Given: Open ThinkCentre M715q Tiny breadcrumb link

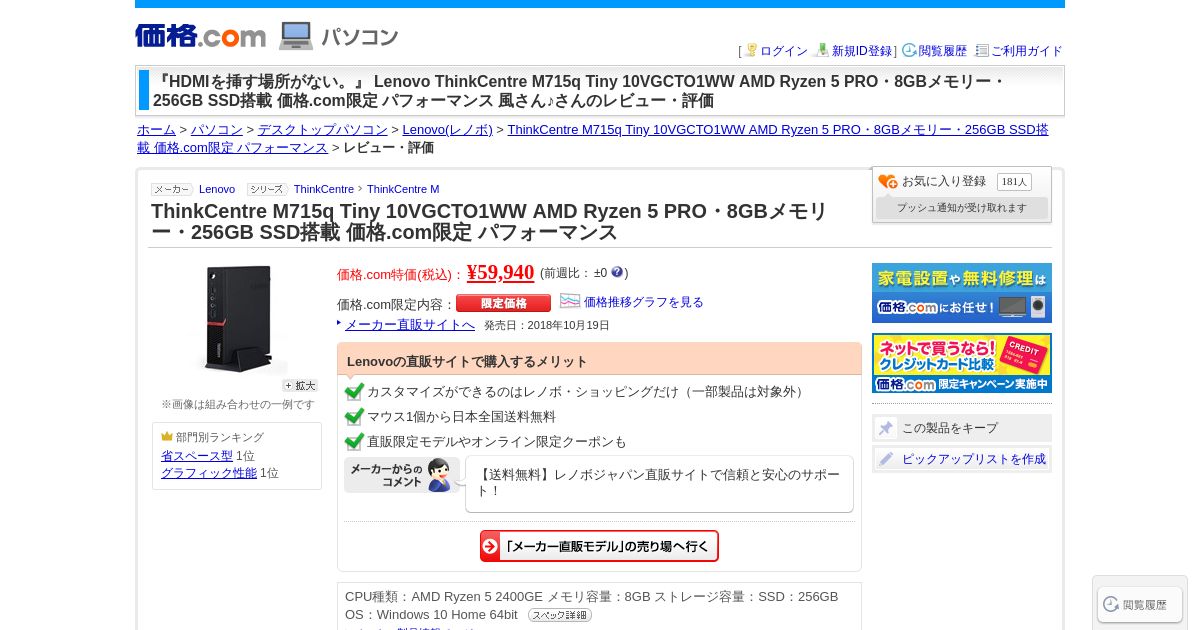Looking at the screenshot, I should [x=593, y=138].
